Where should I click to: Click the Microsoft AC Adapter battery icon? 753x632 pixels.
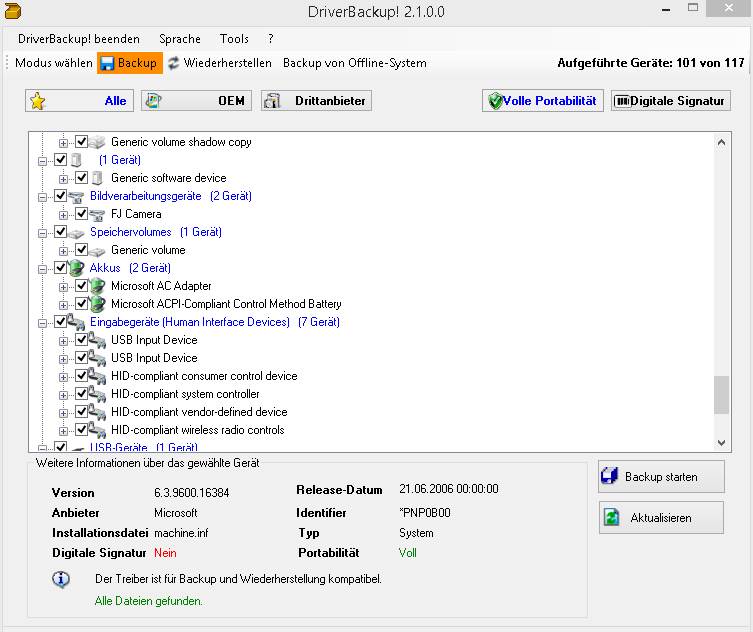tap(98, 286)
